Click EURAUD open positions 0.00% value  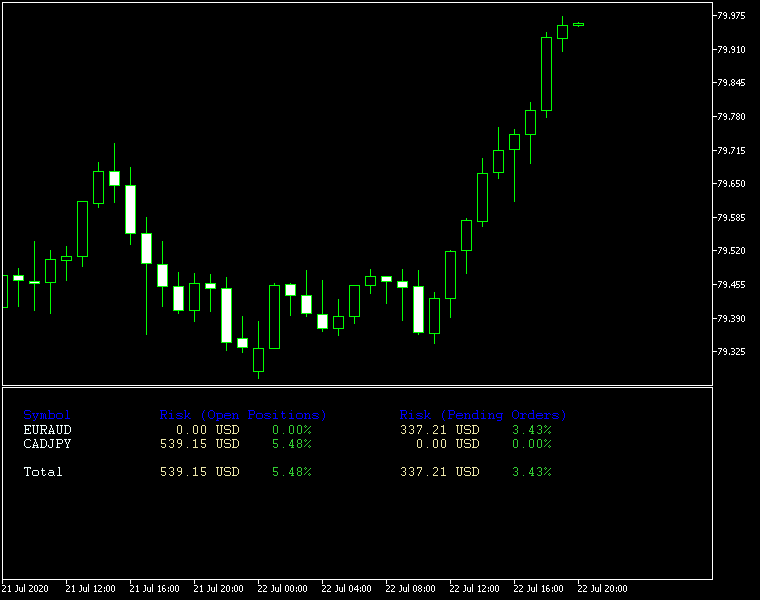(x=291, y=430)
